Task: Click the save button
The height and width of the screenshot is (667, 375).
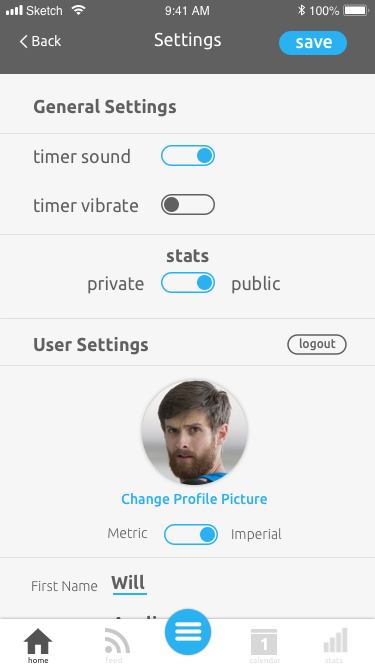Action: click(313, 43)
